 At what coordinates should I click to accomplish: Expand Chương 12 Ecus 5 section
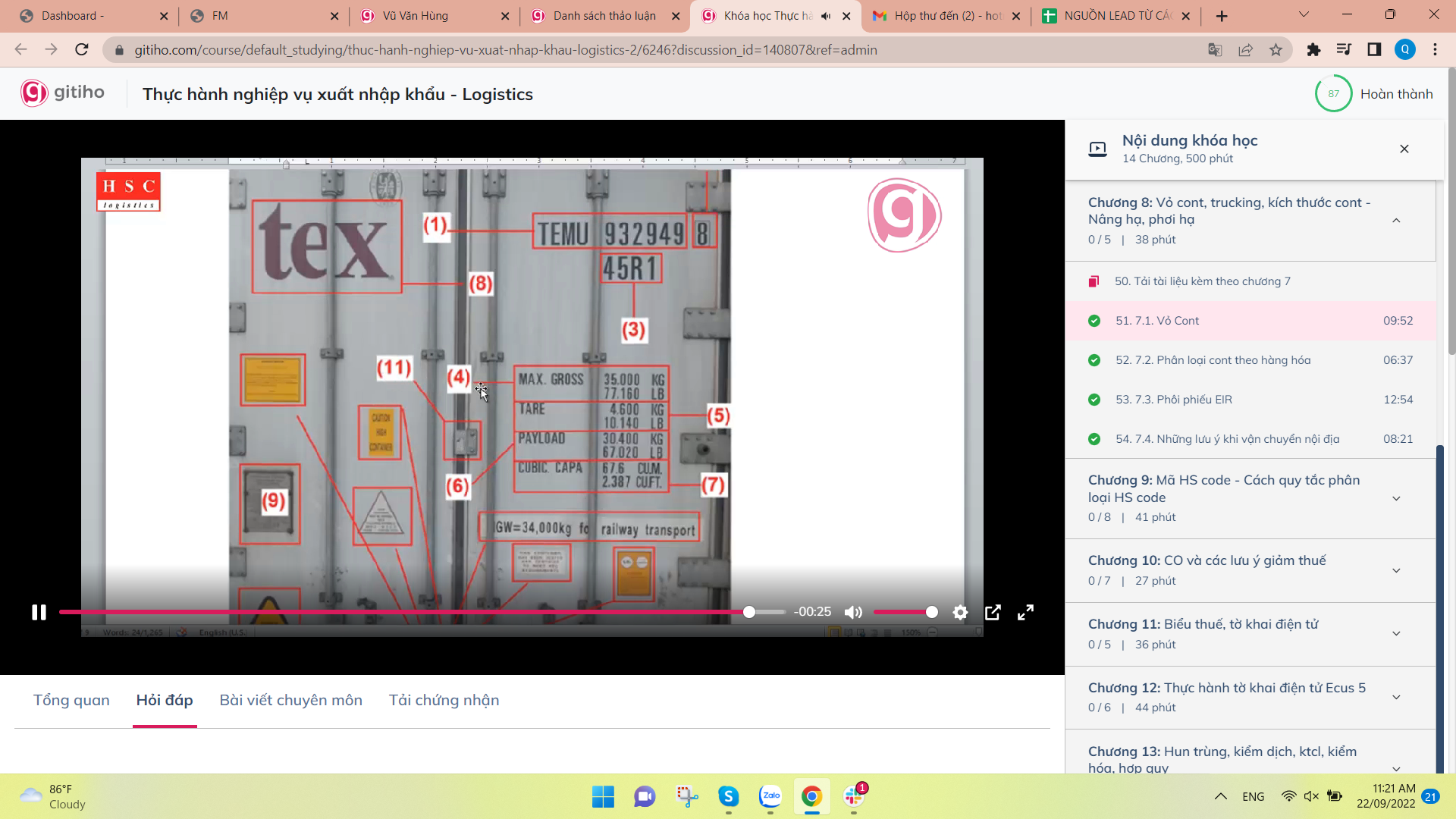coord(1396,698)
